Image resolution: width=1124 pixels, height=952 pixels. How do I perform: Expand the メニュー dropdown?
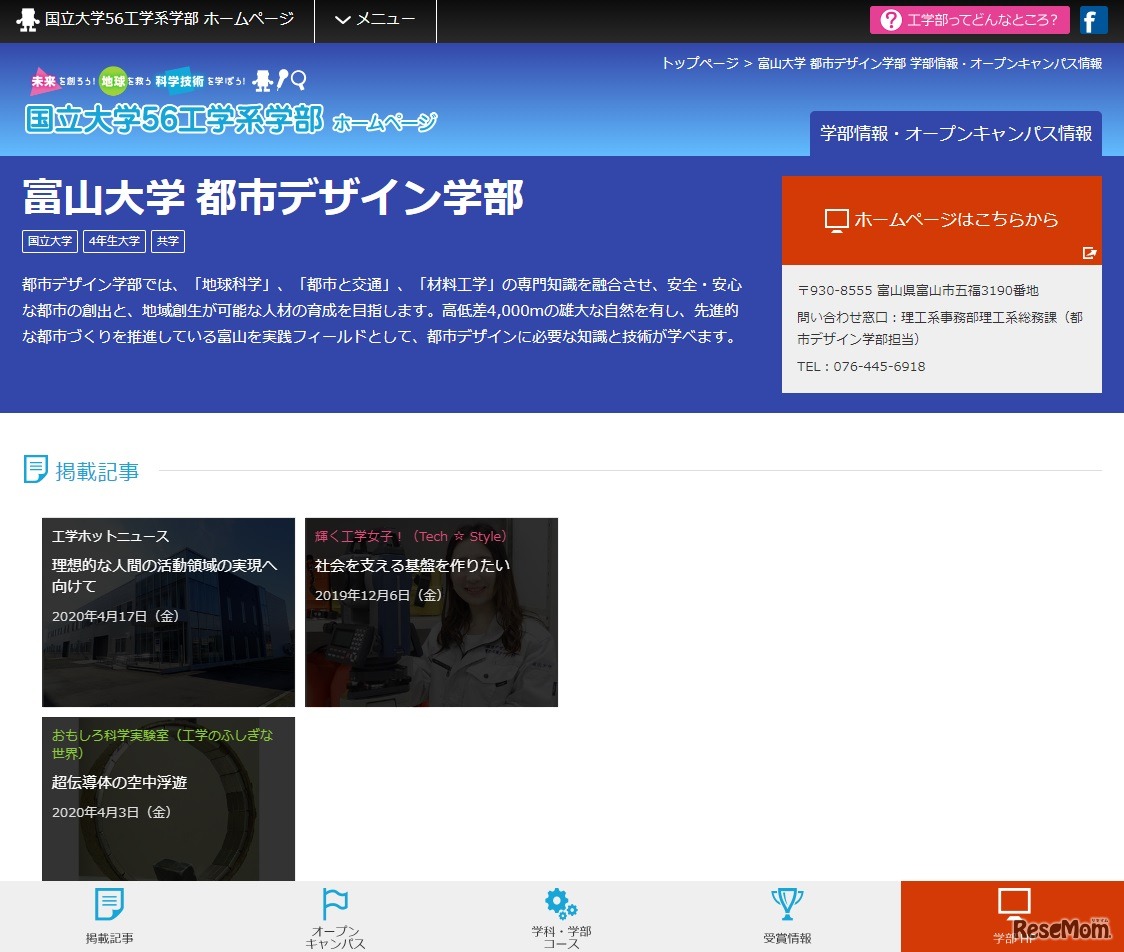pos(375,21)
